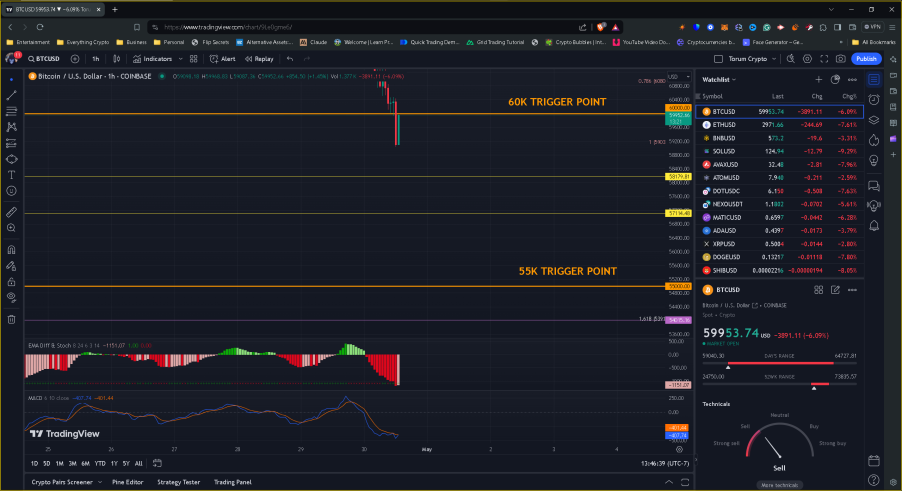
Task: Toggle stay in drawing mode
Action: [x=11, y=266]
